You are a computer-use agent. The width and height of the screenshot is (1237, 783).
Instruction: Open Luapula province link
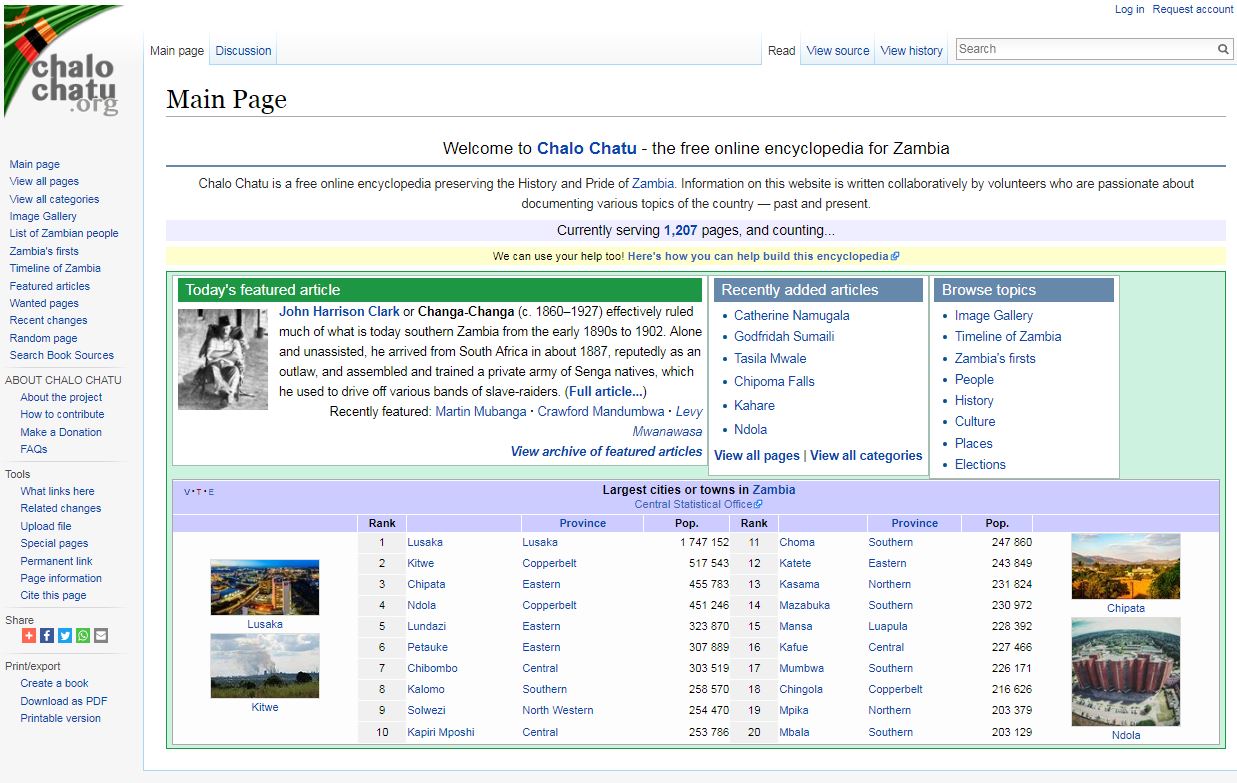point(888,626)
